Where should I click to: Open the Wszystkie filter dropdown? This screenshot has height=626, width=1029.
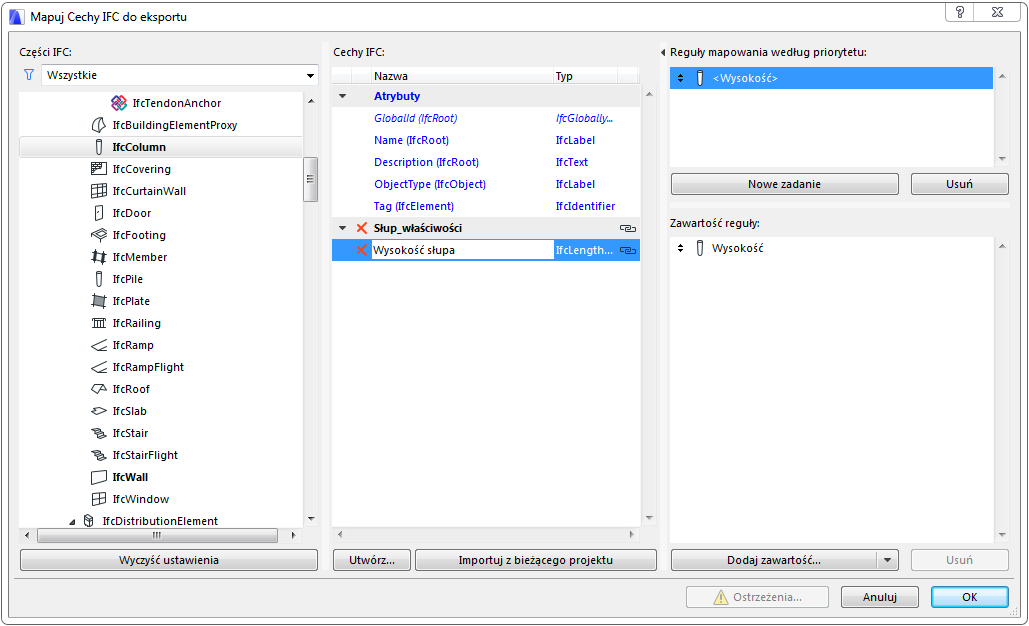pyautogui.click(x=180, y=75)
